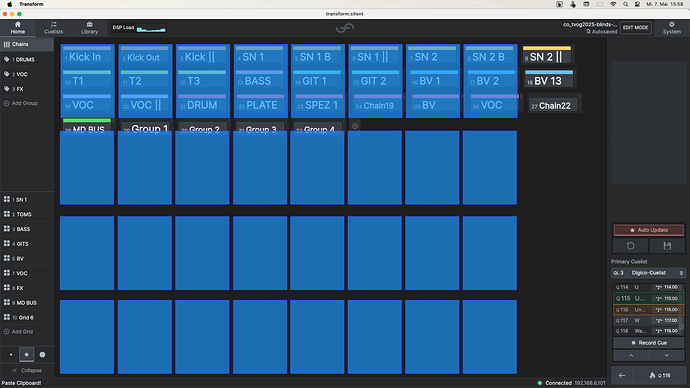Click the revert arrow icon below Auto Update
Viewport: 690px width, 388px height.
(630, 246)
